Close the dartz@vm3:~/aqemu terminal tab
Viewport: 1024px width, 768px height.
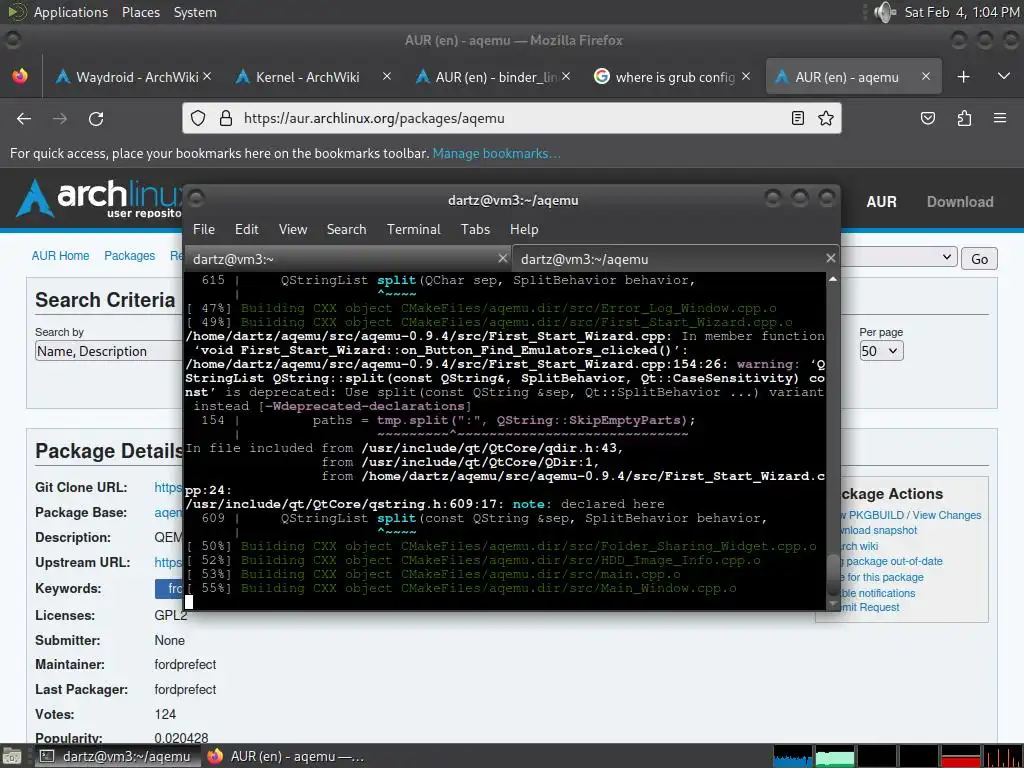pos(831,259)
